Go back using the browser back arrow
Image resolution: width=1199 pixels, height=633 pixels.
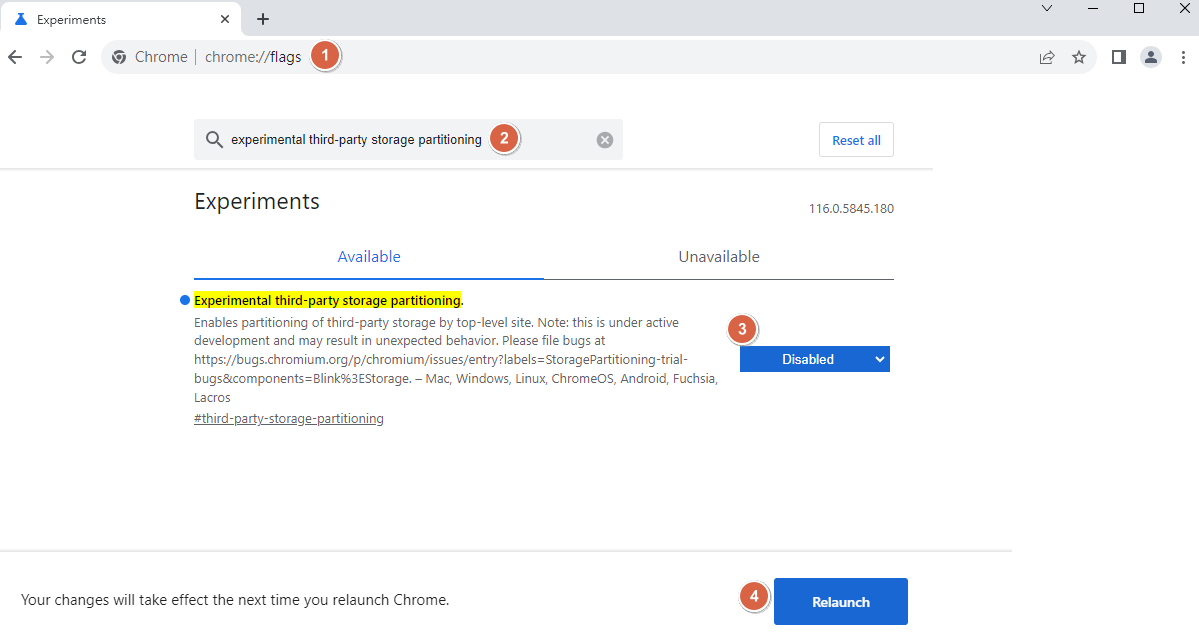click(15, 57)
